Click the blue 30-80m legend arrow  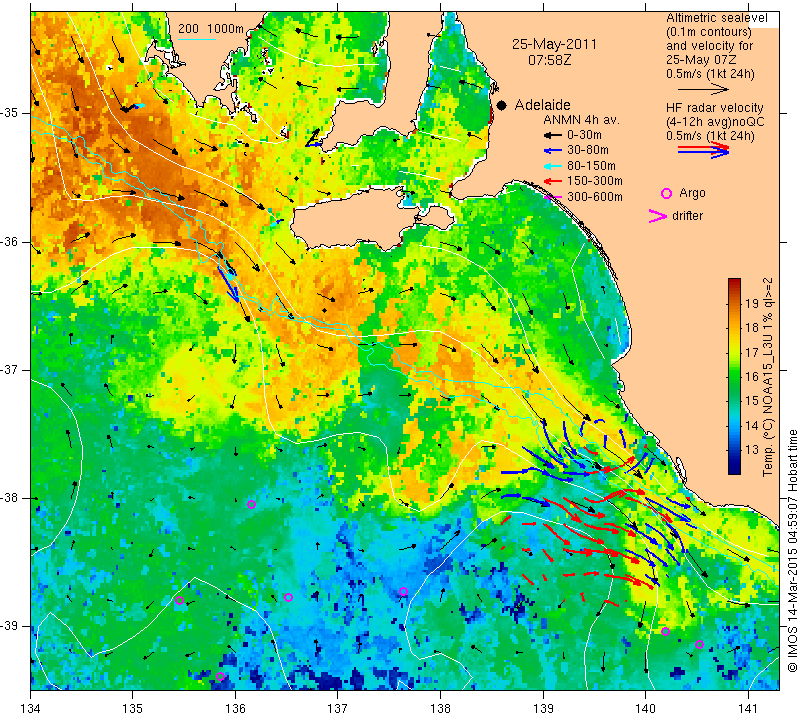552,151
